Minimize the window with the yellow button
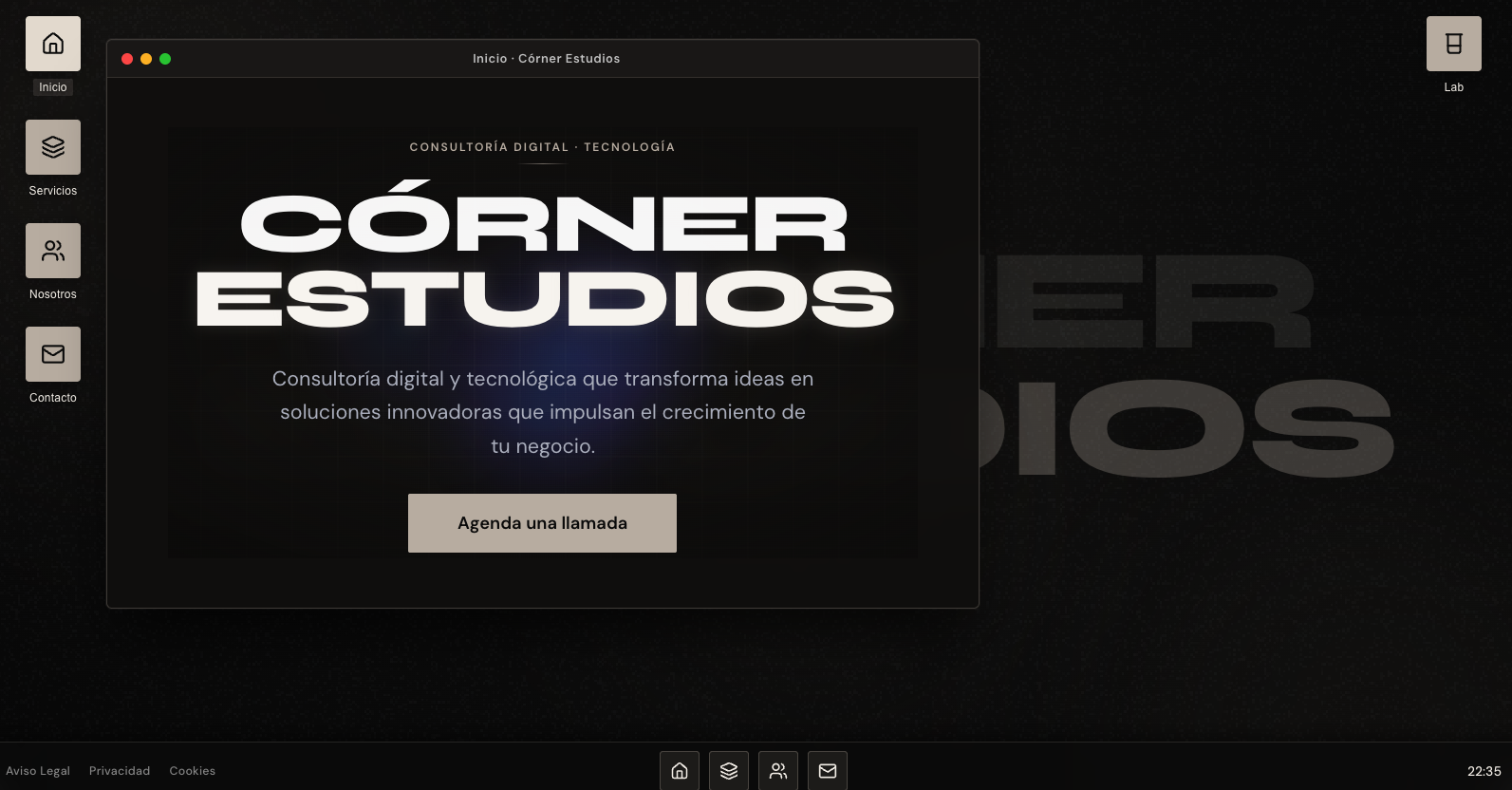Screen dimensions: 1512x790 [146, 59]
